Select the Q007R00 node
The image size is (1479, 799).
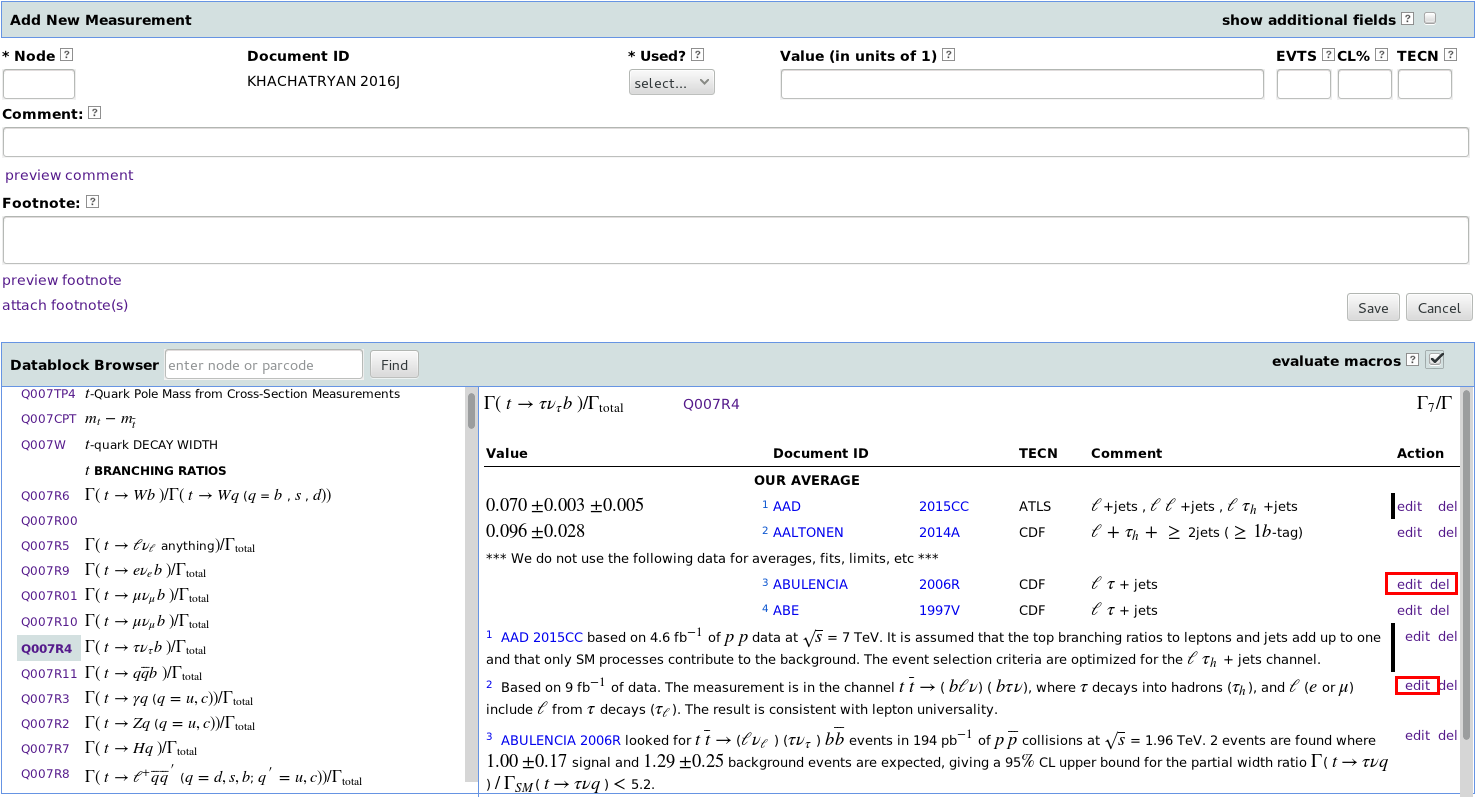point(49,521)
